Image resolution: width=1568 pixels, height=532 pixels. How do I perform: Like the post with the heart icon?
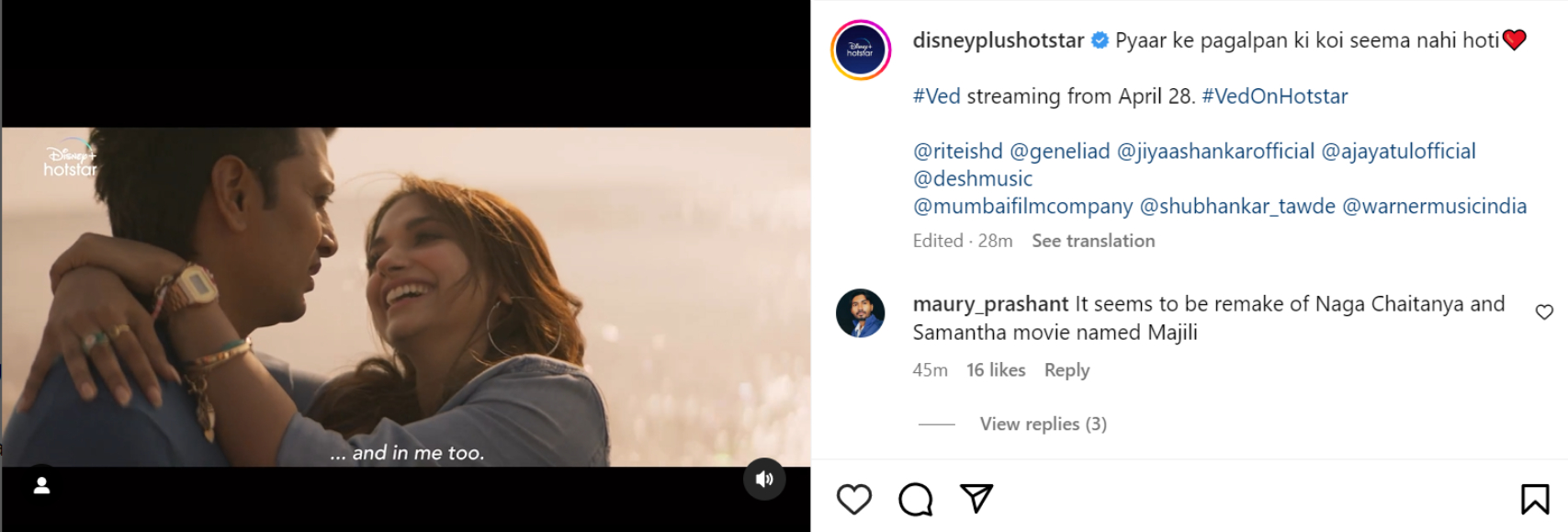pyautogui.click(x=853, y=499)
